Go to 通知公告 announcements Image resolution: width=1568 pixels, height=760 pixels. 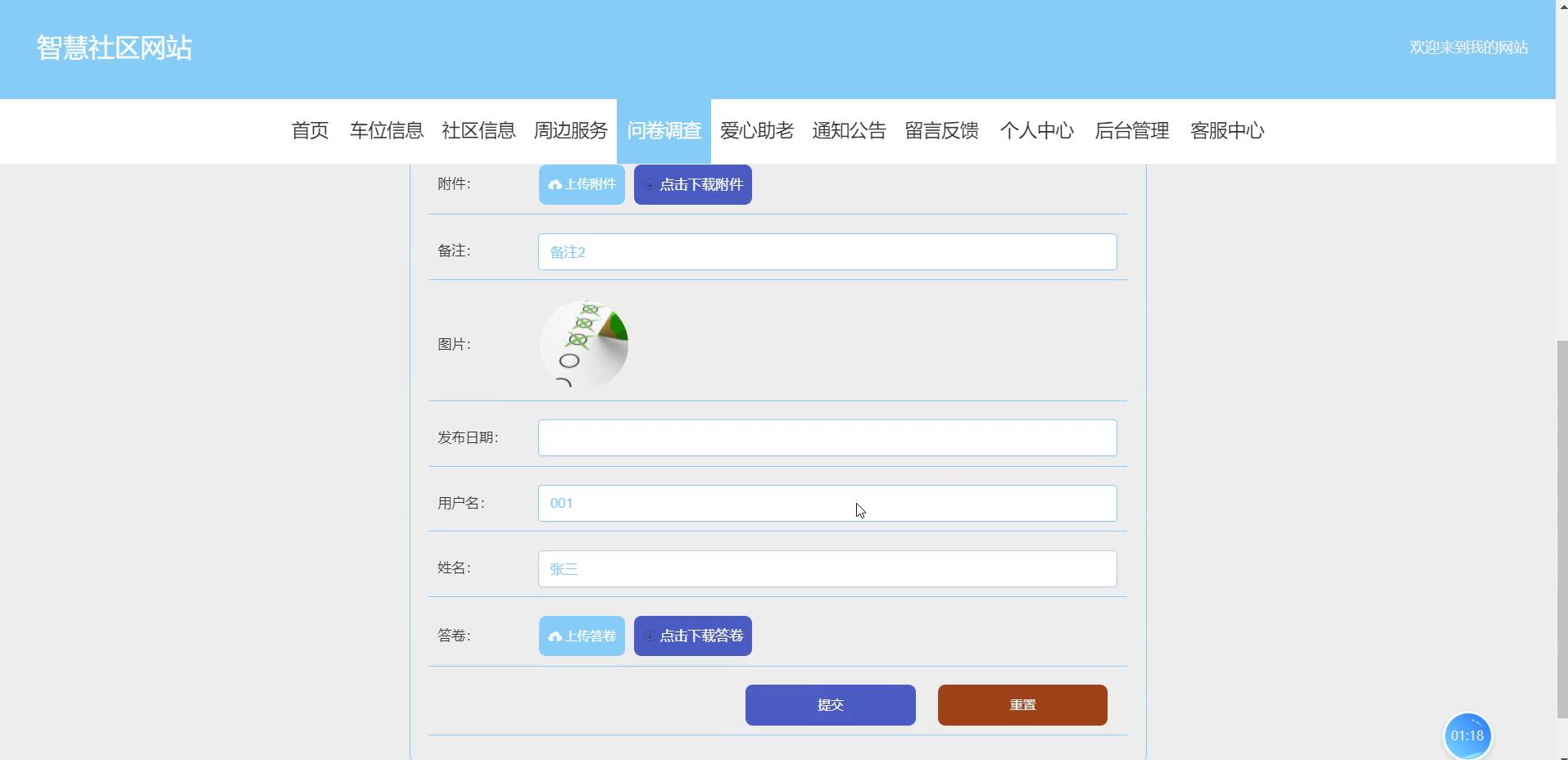coord(849,131)
